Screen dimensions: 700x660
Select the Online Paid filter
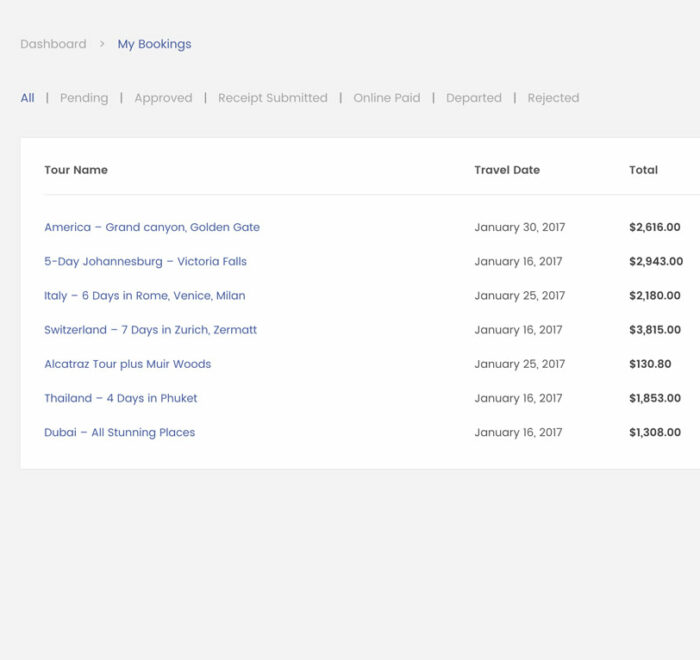(x=386, y=98)
